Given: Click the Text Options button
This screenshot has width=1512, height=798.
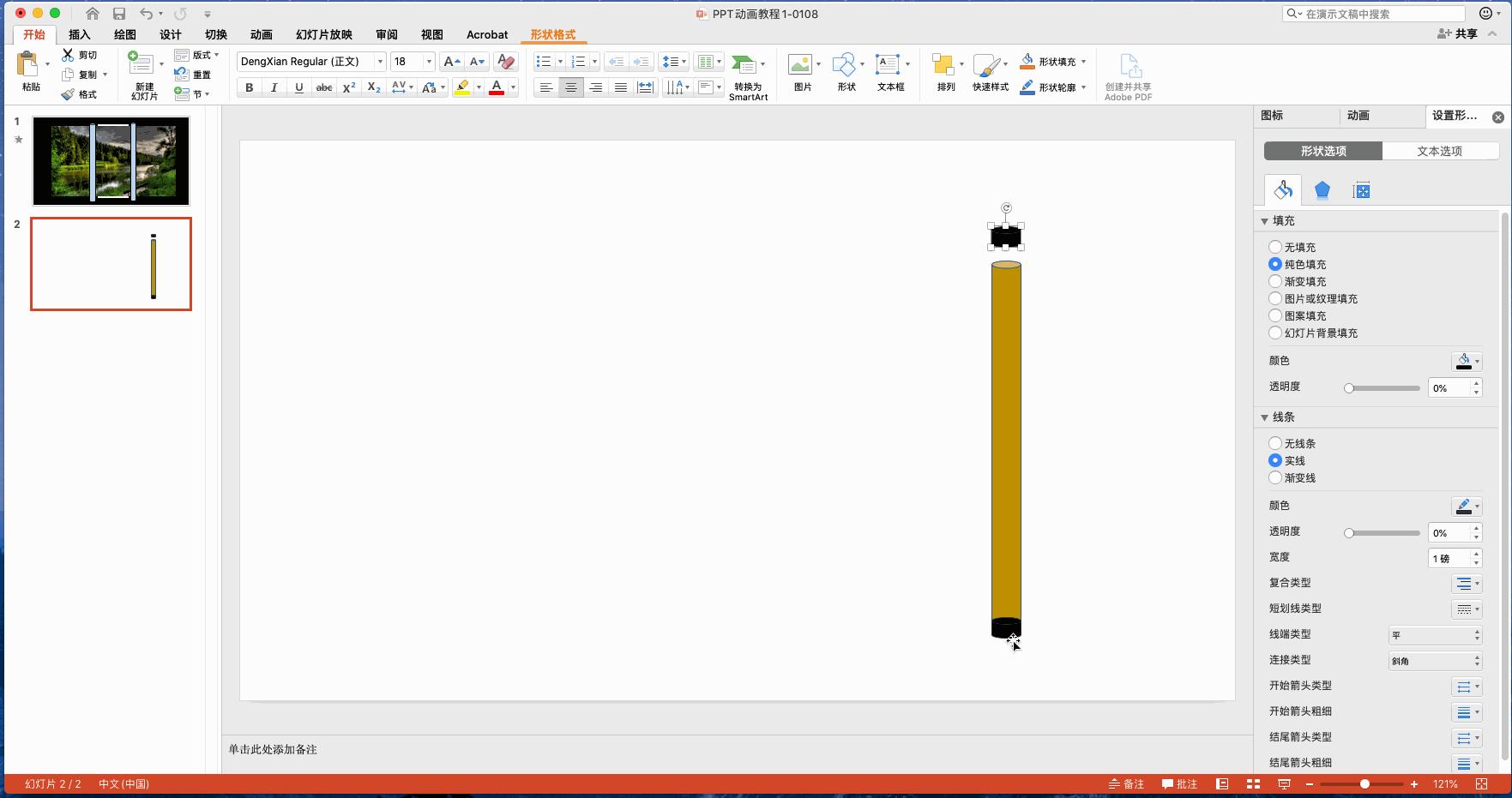Looking at the screenshot, I should coord(1439,151).
